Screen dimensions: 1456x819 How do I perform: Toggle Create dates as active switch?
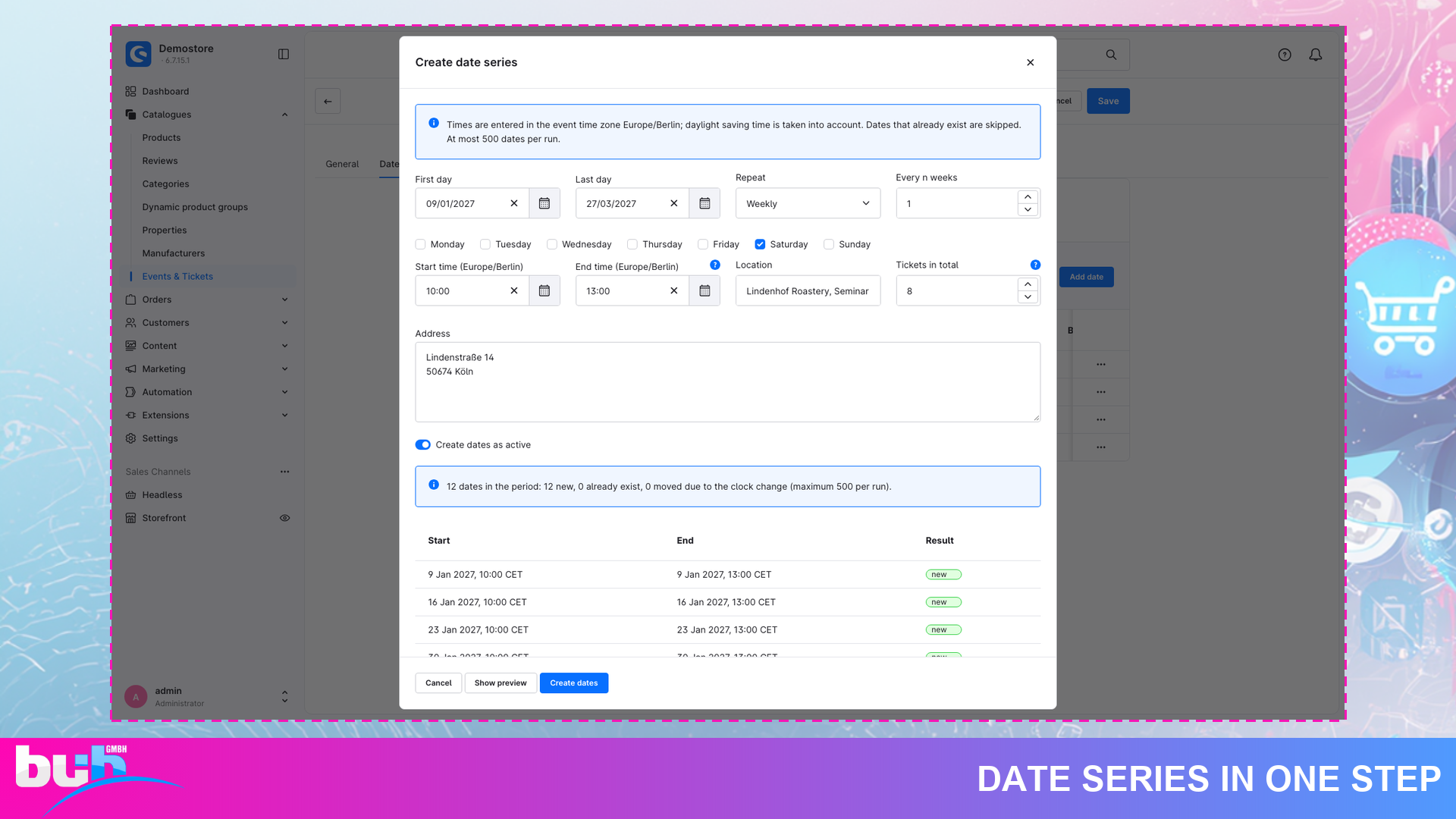[422, 445]
